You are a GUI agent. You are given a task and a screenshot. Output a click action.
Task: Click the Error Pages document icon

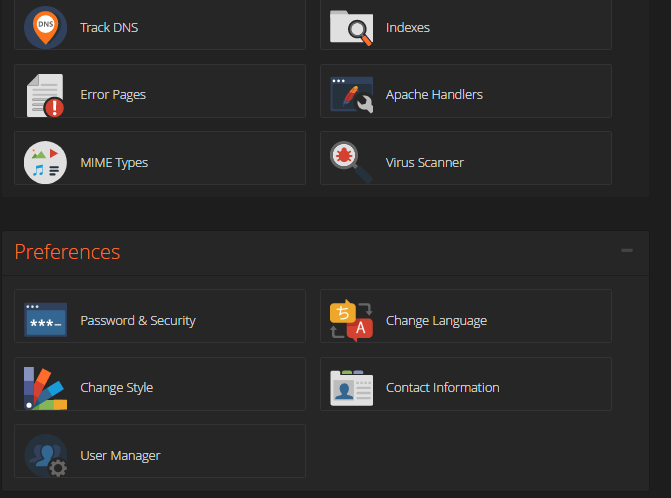(x=45, y=95)
